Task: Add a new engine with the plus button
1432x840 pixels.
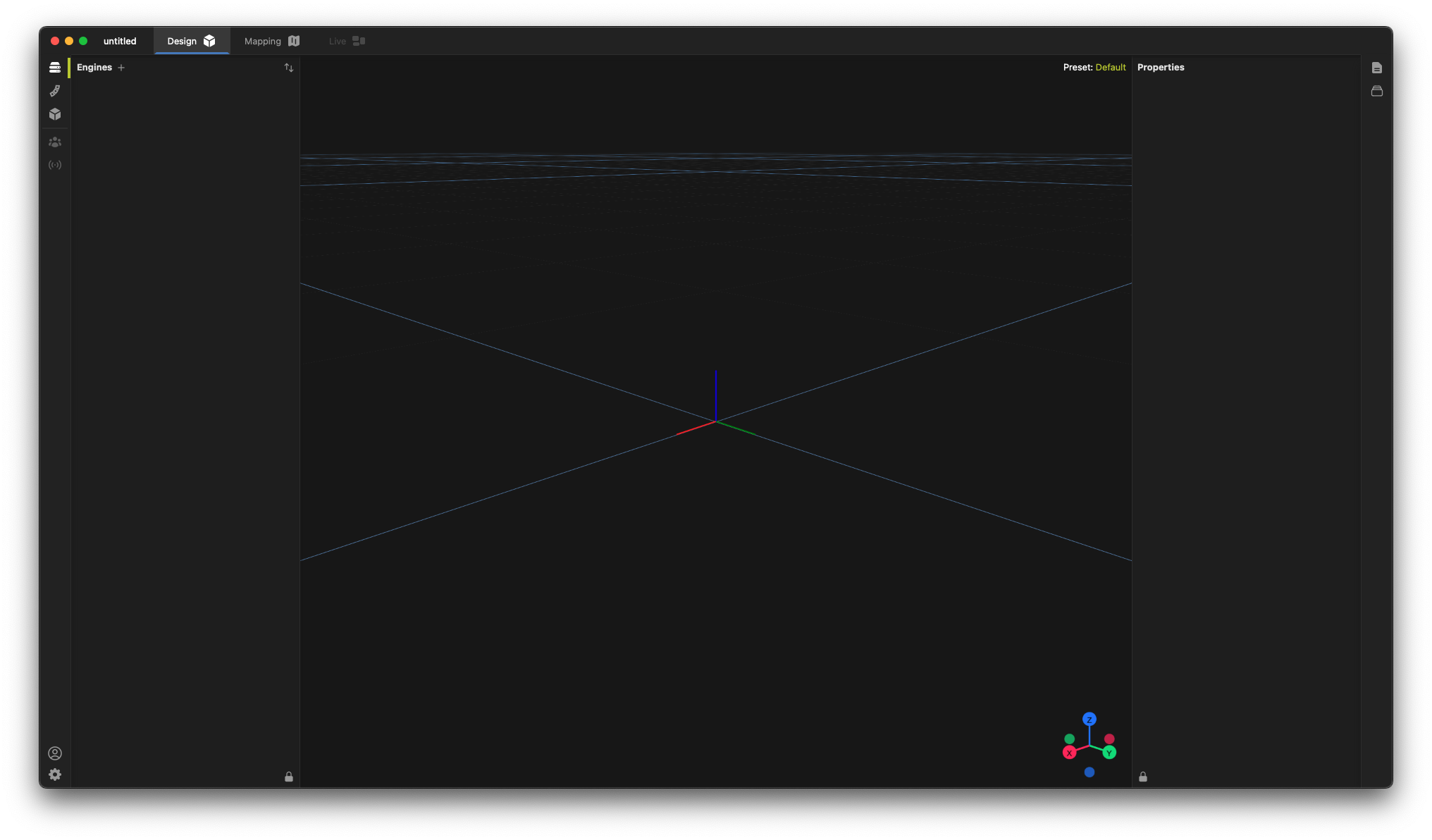Action: click(x=121, y=68)
